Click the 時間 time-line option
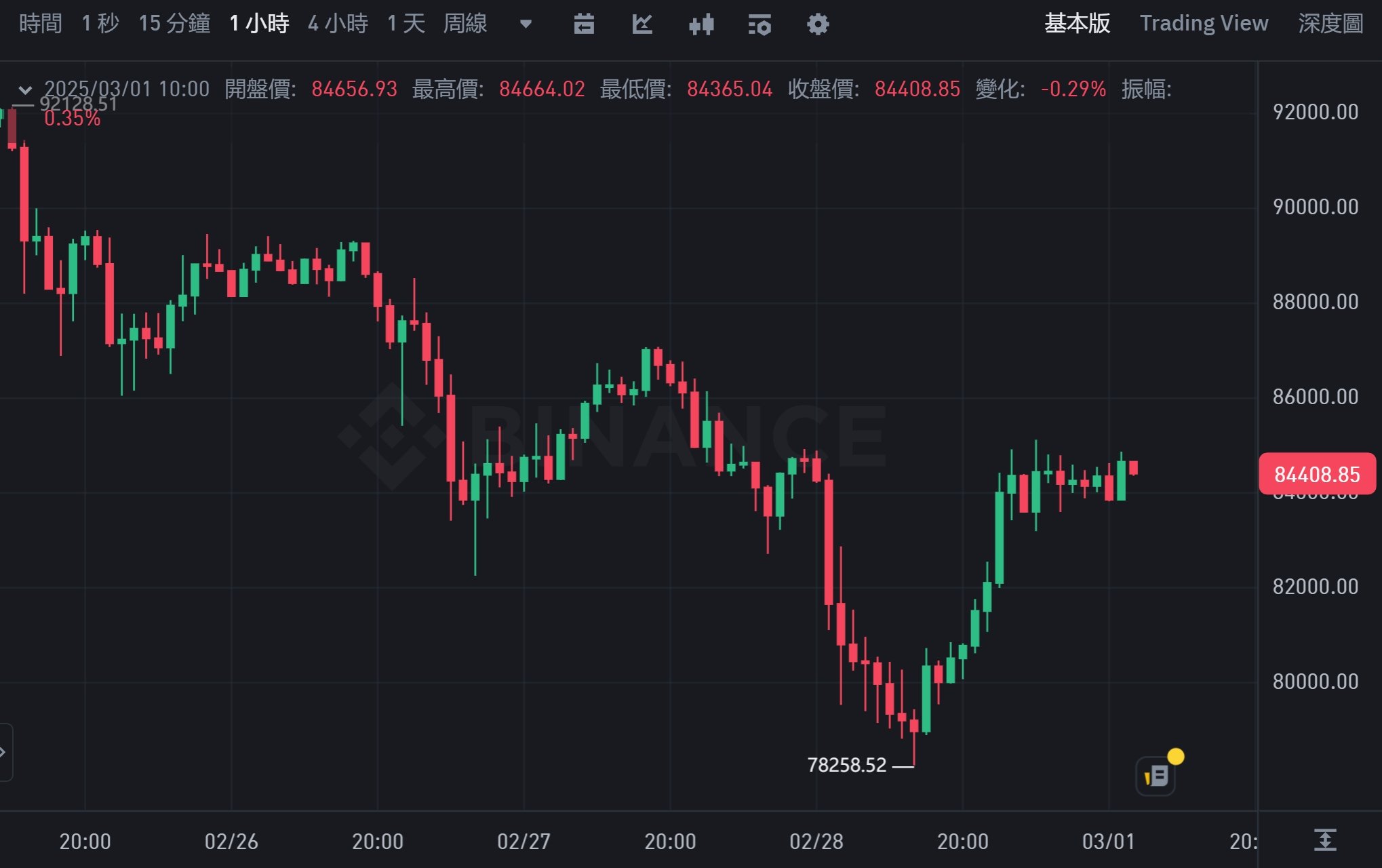This screenshot has width=1382, height=868. [x=40, y=24]
